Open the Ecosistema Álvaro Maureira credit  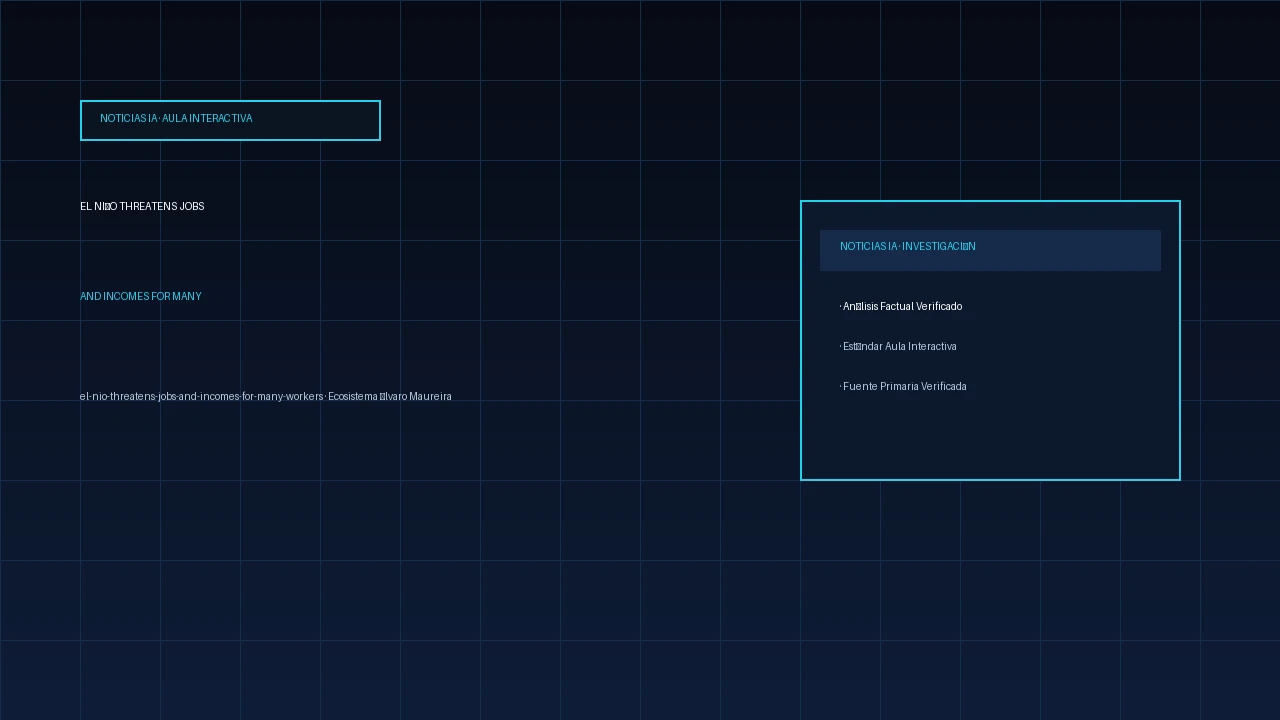pos(390,397)
